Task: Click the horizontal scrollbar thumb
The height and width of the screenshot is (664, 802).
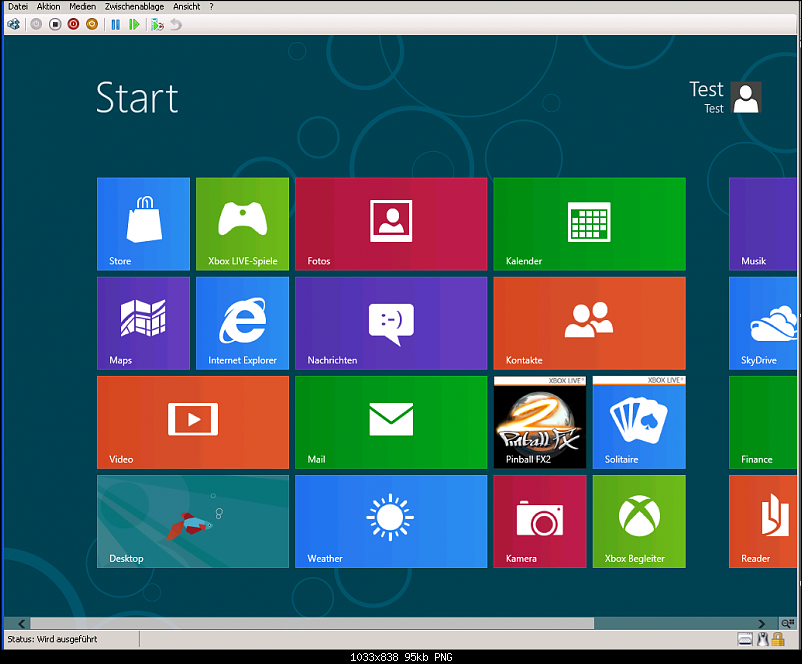Action: click(x=312, y=623)
